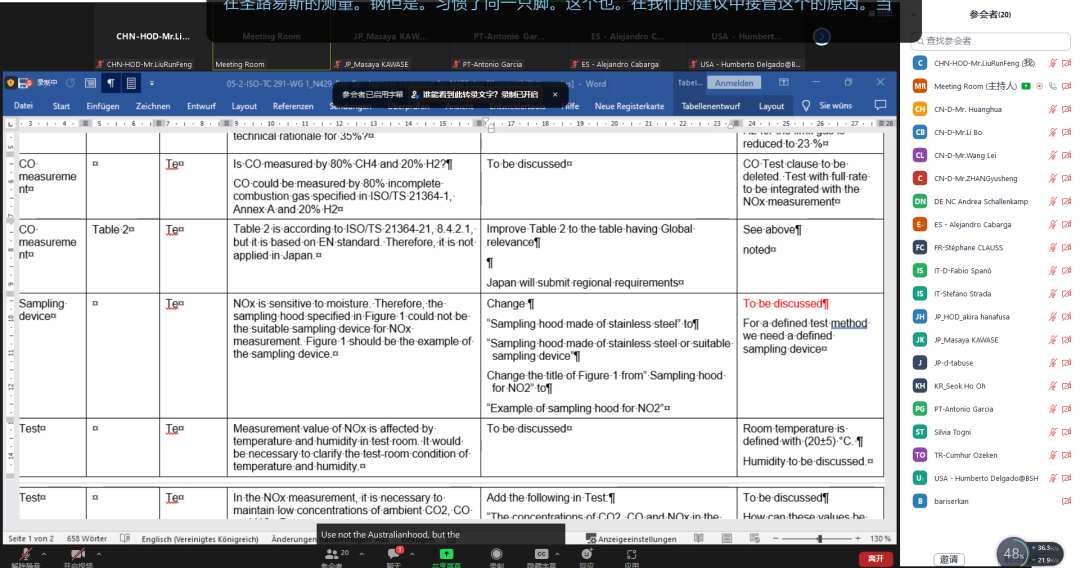1080x568 pixels.
Task: Click '658 Wörter' word count
Action: pyautogui.click(x=87, y=538)
